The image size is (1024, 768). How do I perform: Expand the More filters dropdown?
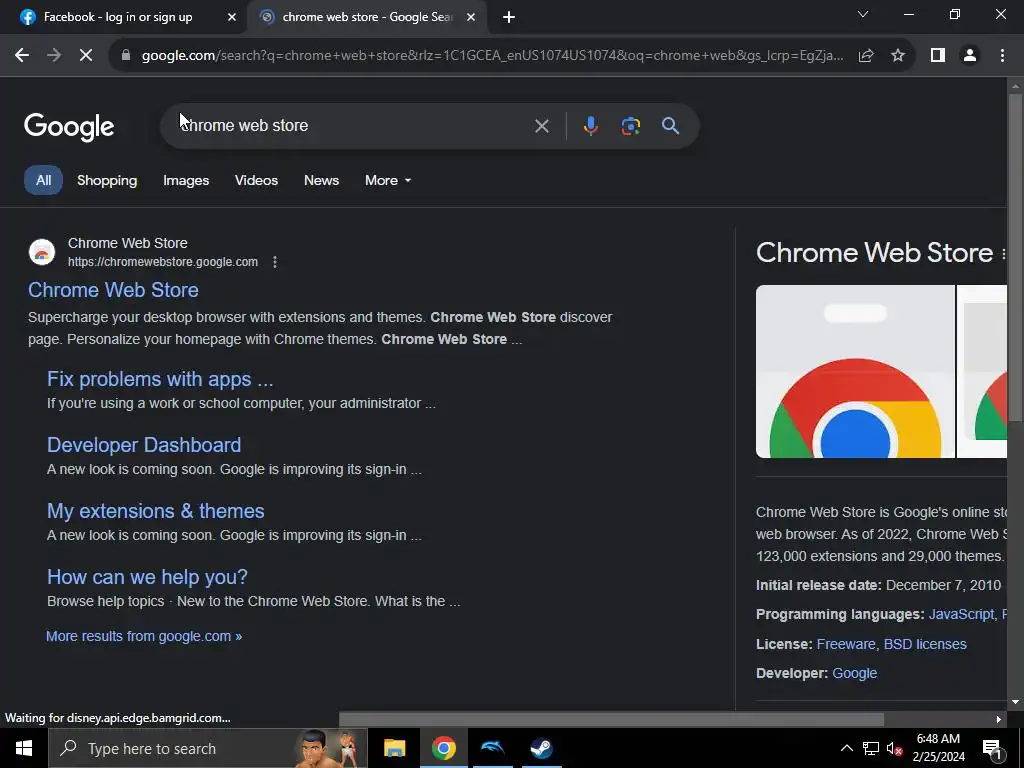click(x=388, y=180)
